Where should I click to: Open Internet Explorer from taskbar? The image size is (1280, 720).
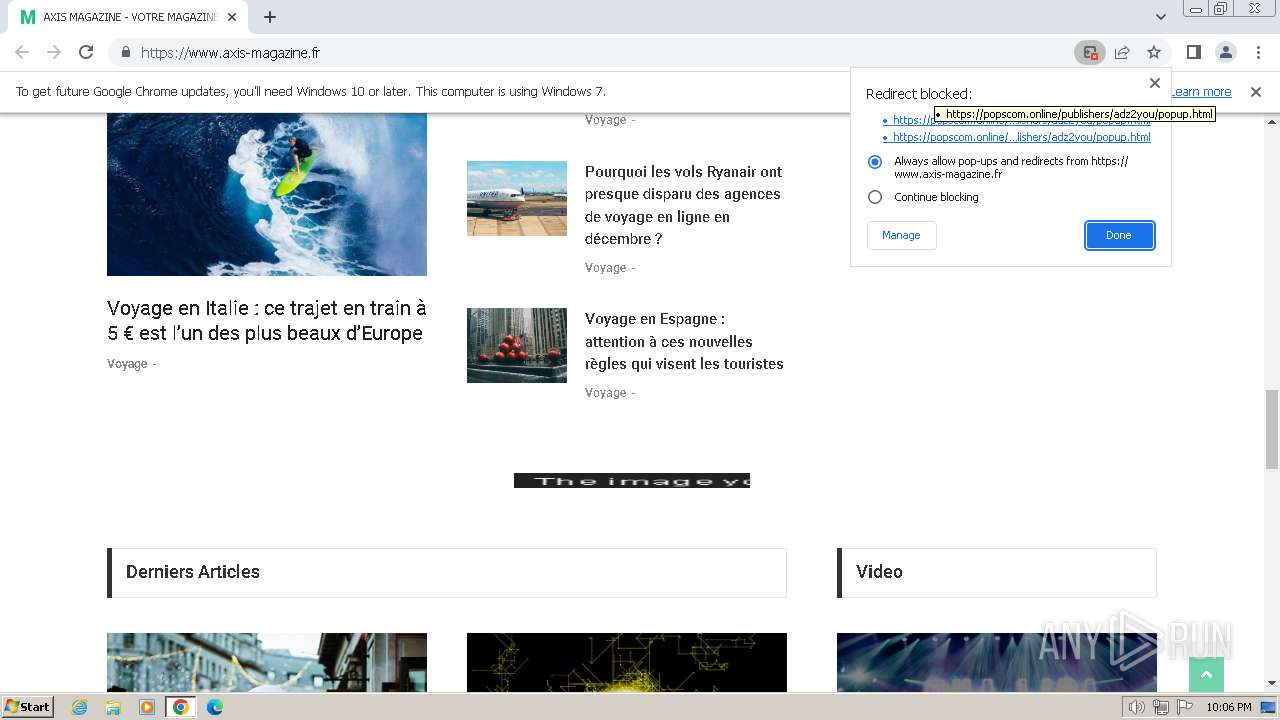coord(79,707)
